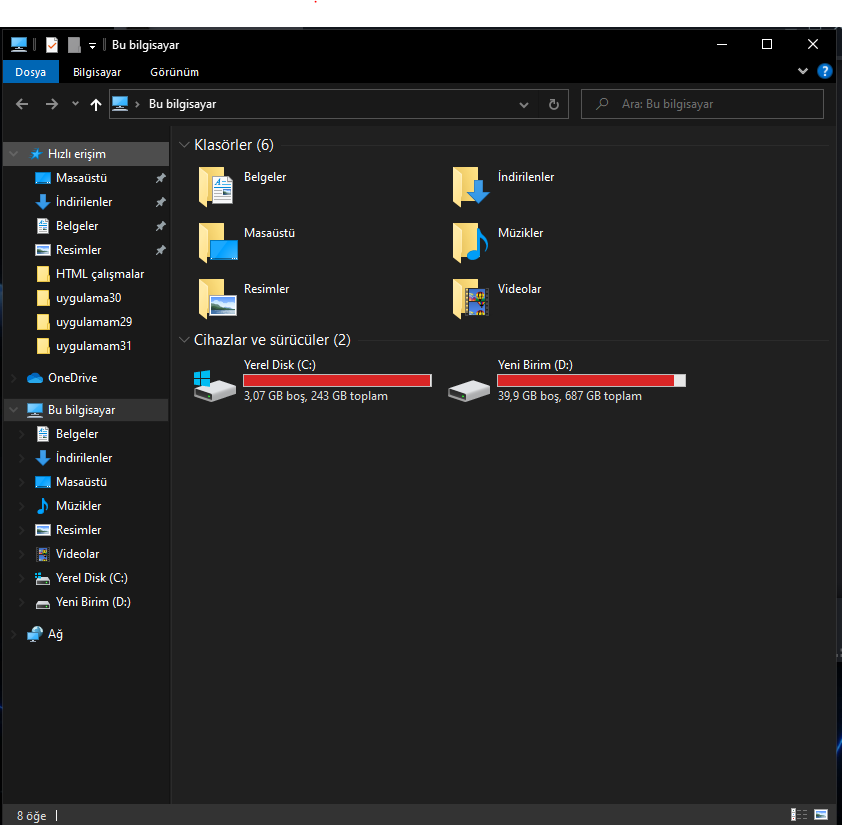This screenshot has width=842, height=825.
Task: Expand the ribbon with the chevron
Action: (x=803, y=71)
